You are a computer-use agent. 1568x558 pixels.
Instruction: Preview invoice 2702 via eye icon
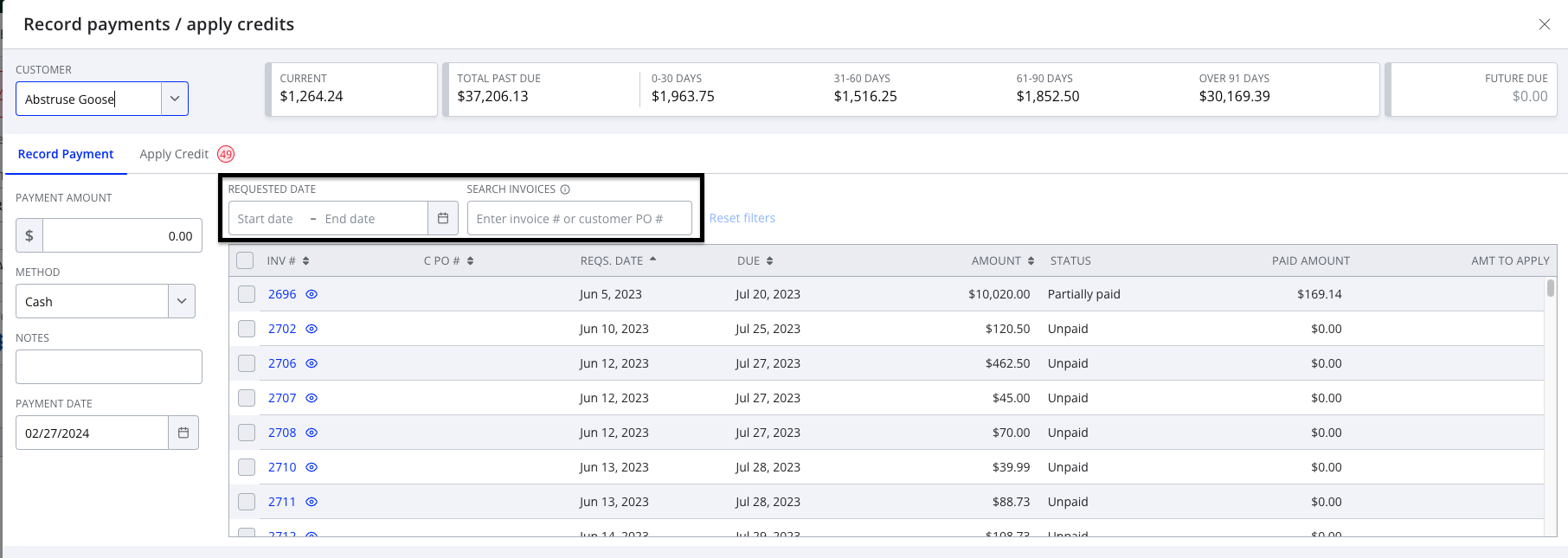pos(312,329)
